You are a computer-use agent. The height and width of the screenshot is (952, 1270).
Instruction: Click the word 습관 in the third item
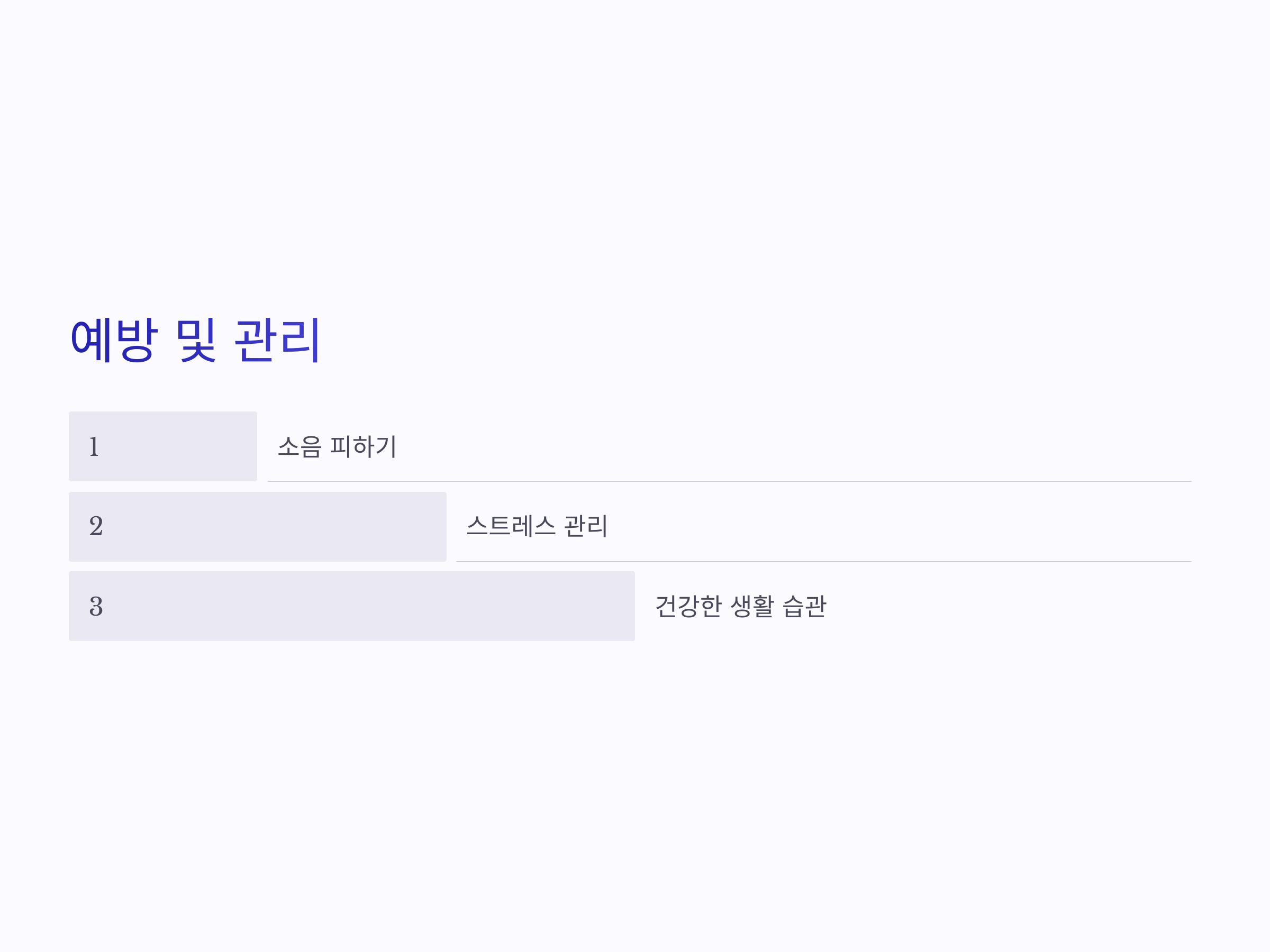coord(804,606)
